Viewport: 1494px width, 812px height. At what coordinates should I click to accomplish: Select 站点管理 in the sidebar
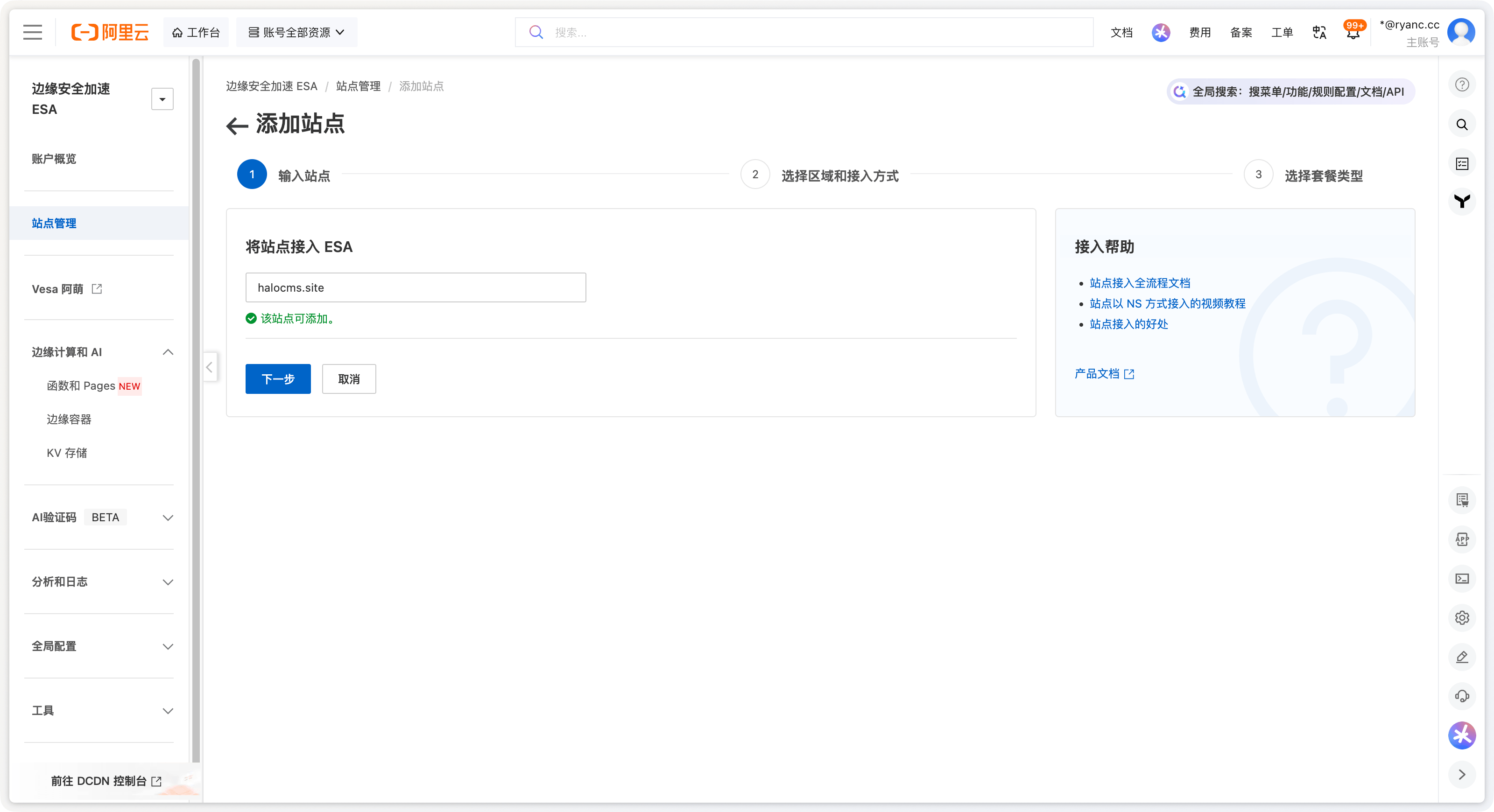tap(54, 223)
